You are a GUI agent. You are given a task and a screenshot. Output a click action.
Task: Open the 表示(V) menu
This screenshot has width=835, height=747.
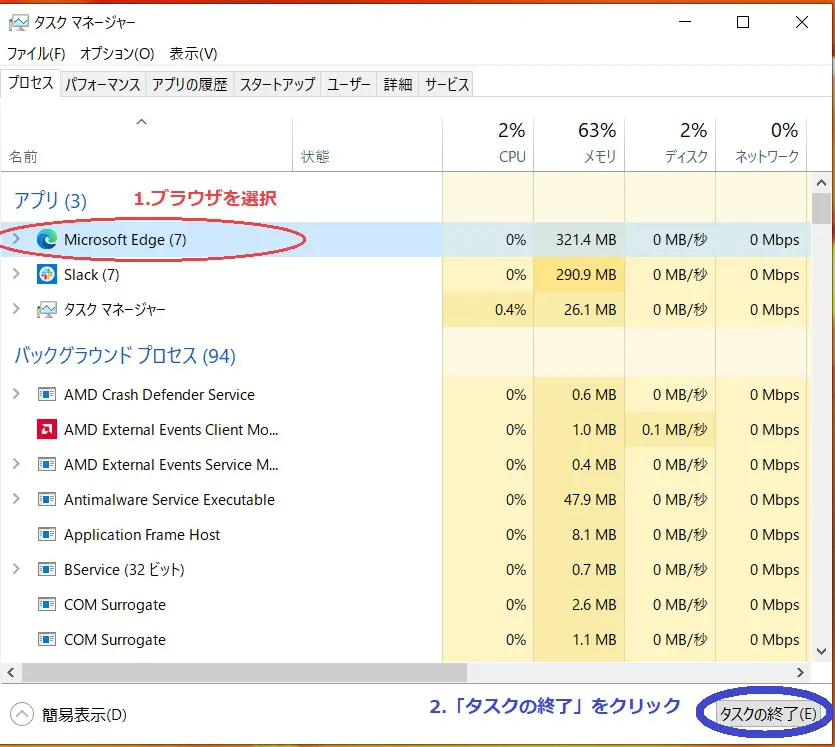193,54
